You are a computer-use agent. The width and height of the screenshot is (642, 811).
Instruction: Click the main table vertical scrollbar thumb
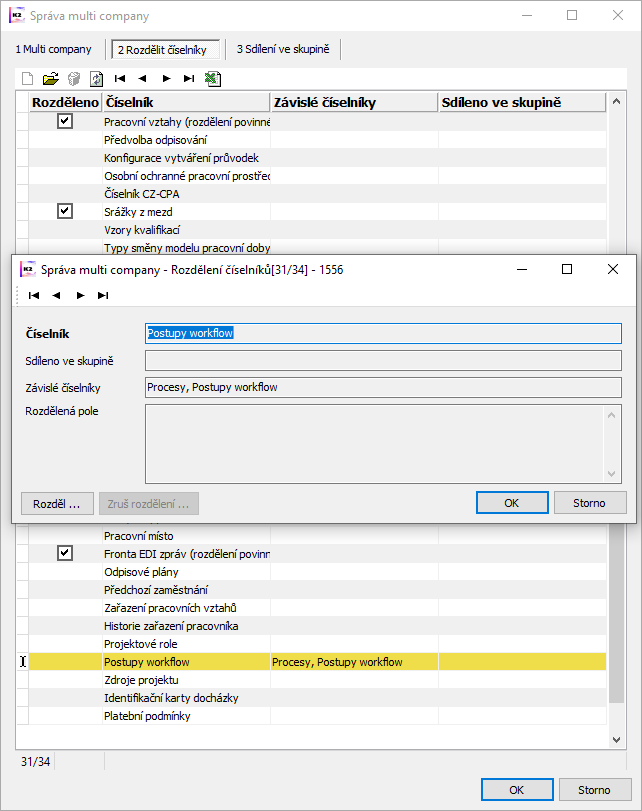(616, 613)
